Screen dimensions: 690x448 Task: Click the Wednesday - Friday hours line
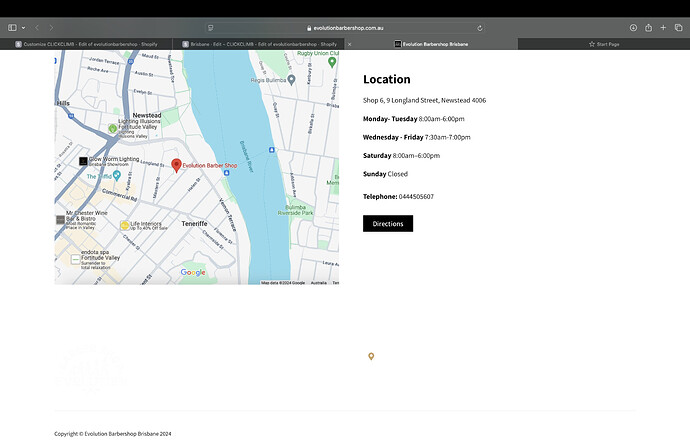(x=416, y=137)
